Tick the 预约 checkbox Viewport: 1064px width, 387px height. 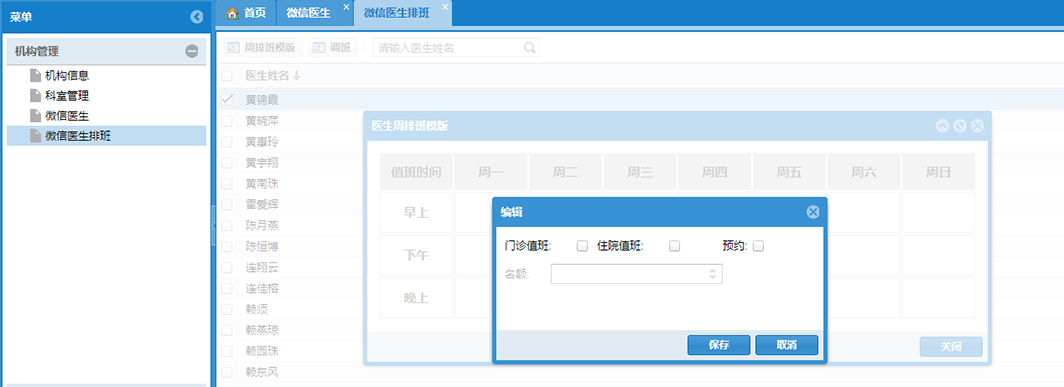759,246
